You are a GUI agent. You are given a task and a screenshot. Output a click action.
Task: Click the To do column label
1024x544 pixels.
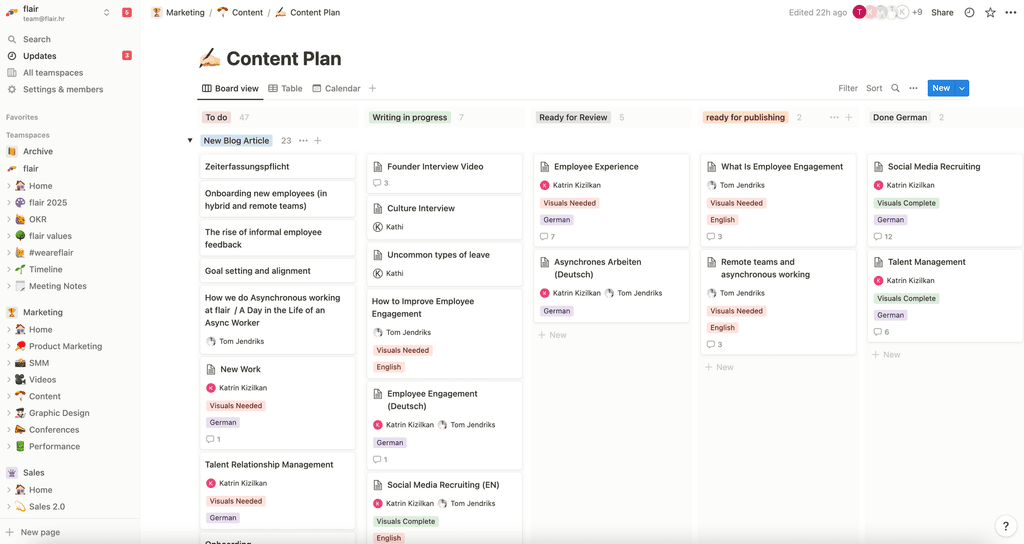point(216,118)
